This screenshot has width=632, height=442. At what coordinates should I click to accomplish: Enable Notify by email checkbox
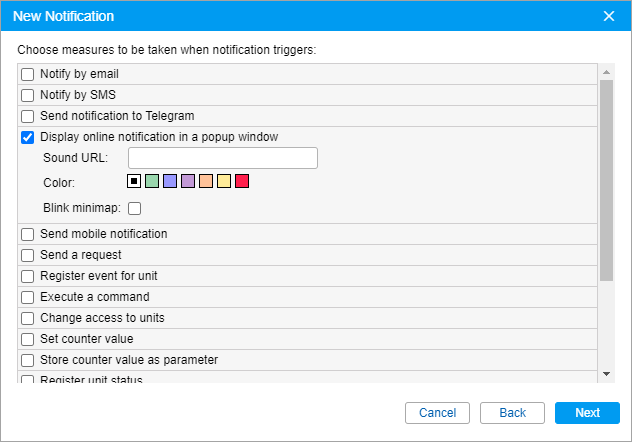[28, 75]
